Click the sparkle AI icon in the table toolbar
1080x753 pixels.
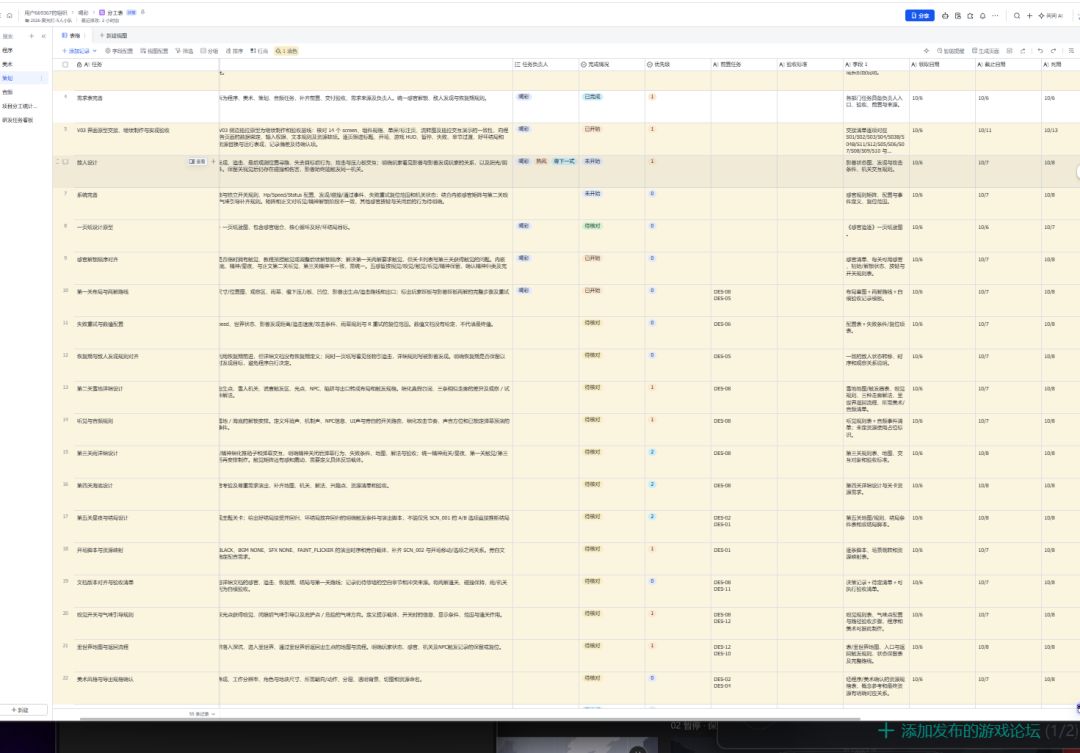(926, 51)
